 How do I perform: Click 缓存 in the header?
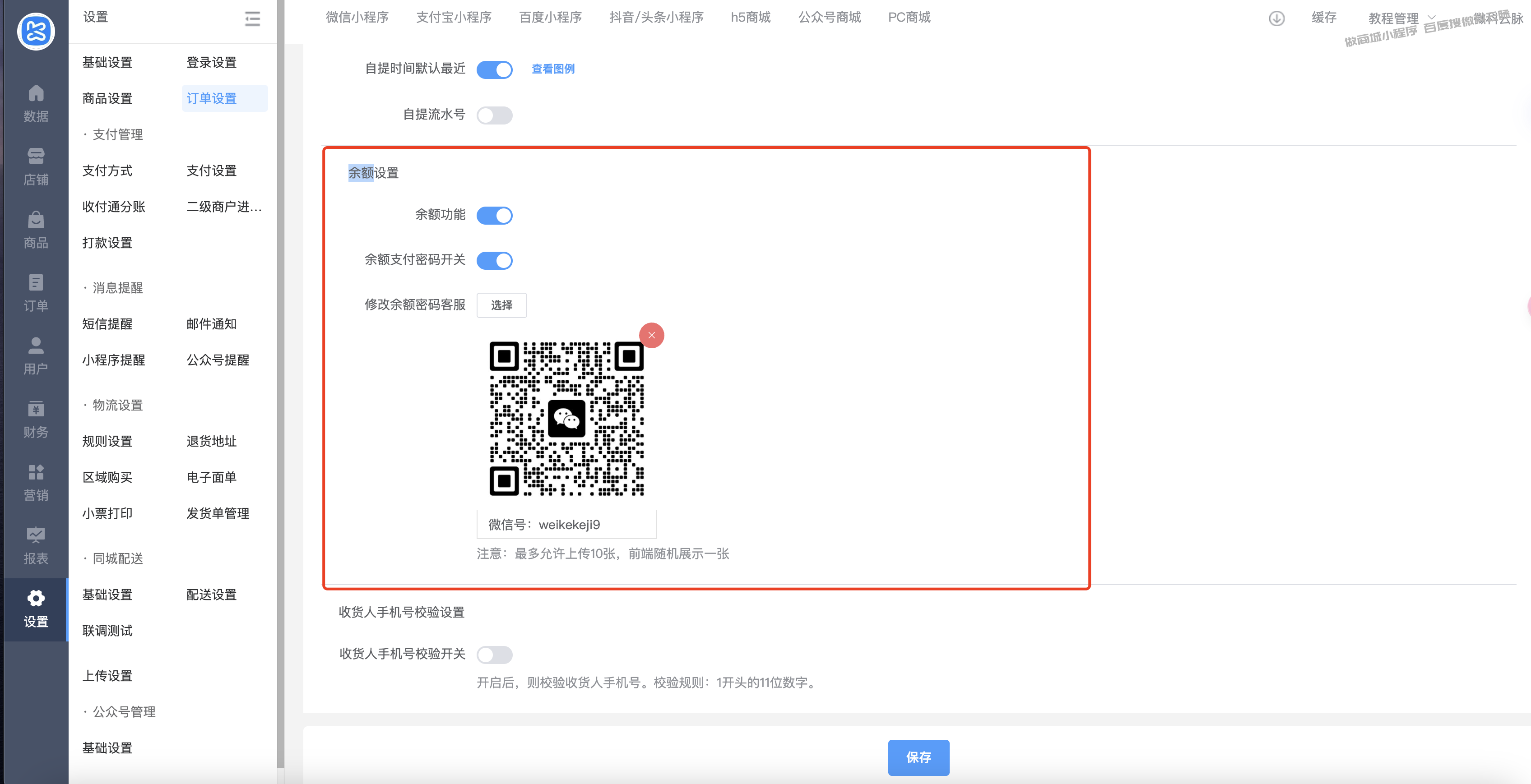click(1323, 18)
